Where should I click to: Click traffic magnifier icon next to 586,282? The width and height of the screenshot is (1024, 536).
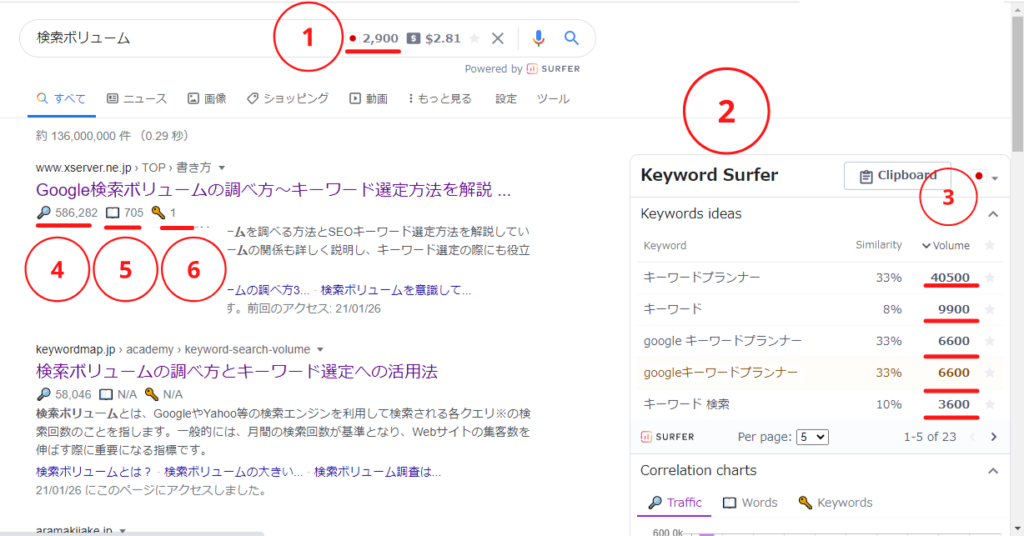coord(44,212)
